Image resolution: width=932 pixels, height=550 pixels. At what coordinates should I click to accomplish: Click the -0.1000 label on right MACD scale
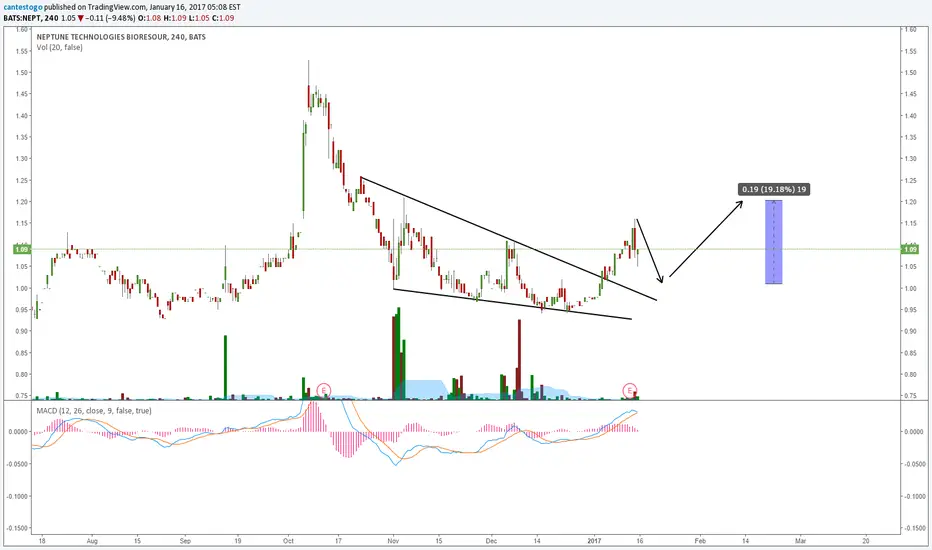[x=913, y=496]
